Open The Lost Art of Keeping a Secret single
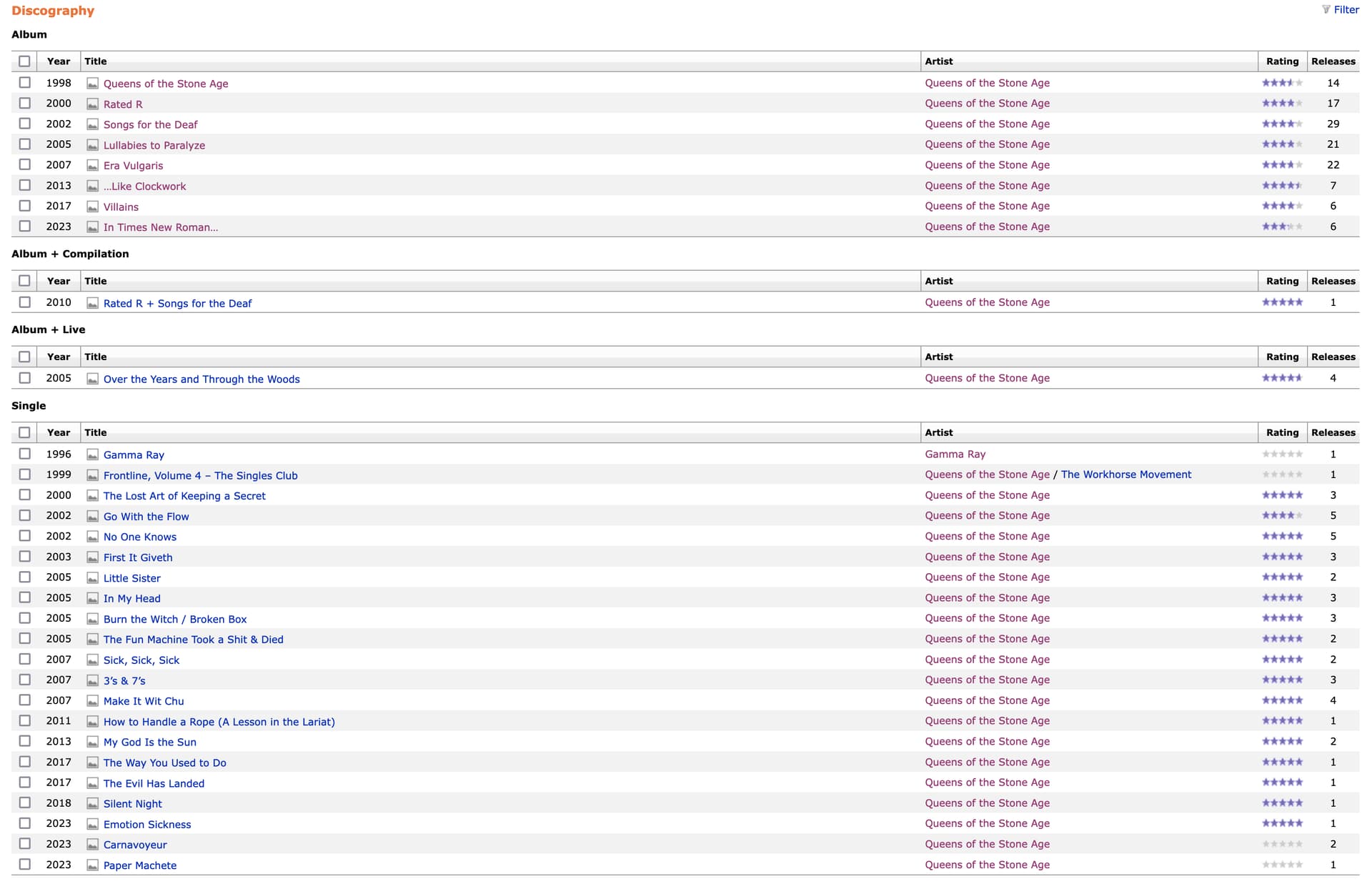The image size is (1372, 884). 184,496
